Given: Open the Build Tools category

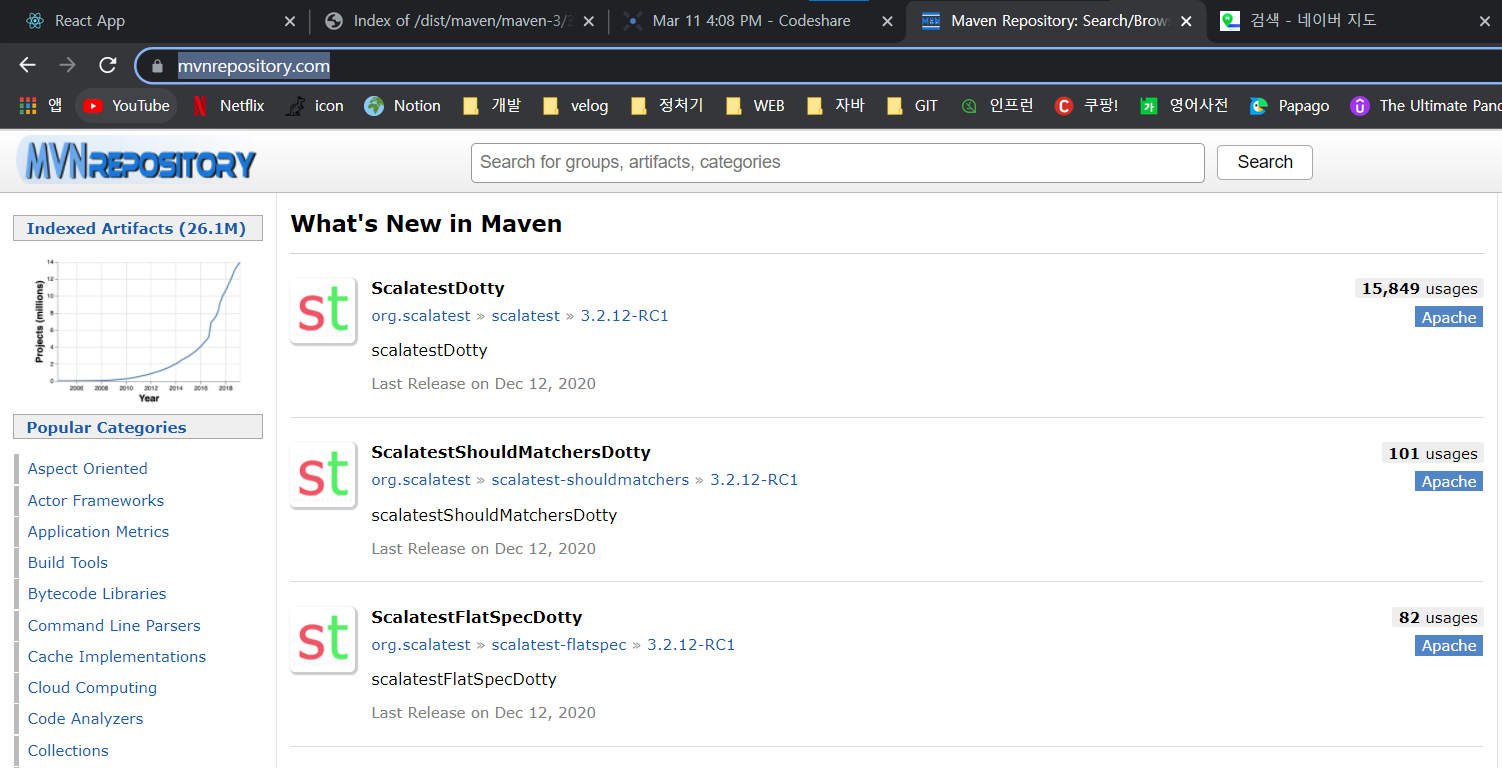Looking at the screenshot, I should click(67, 562).
